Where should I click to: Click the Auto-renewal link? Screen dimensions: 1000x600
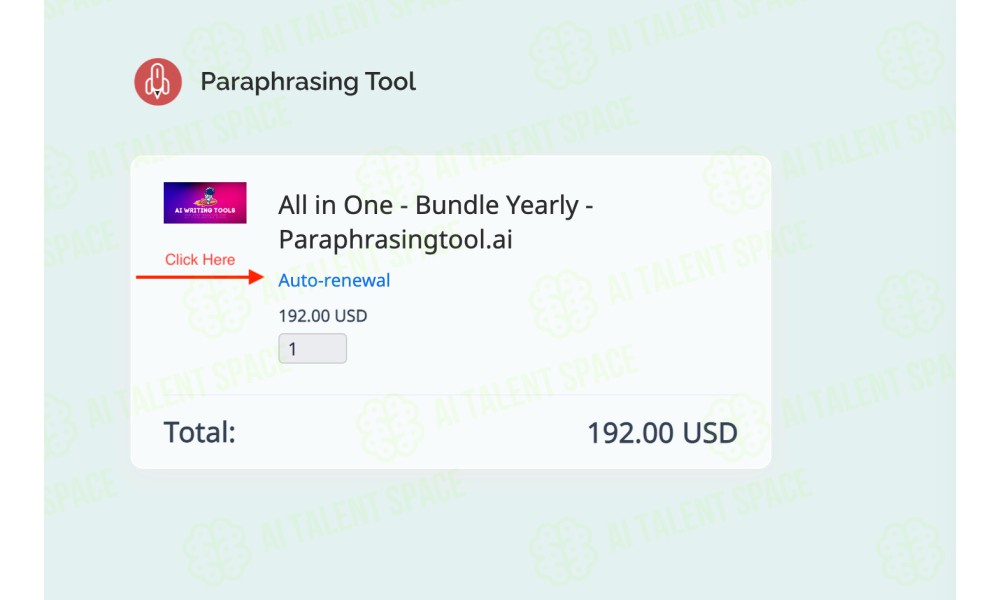(x=334, y=281)
